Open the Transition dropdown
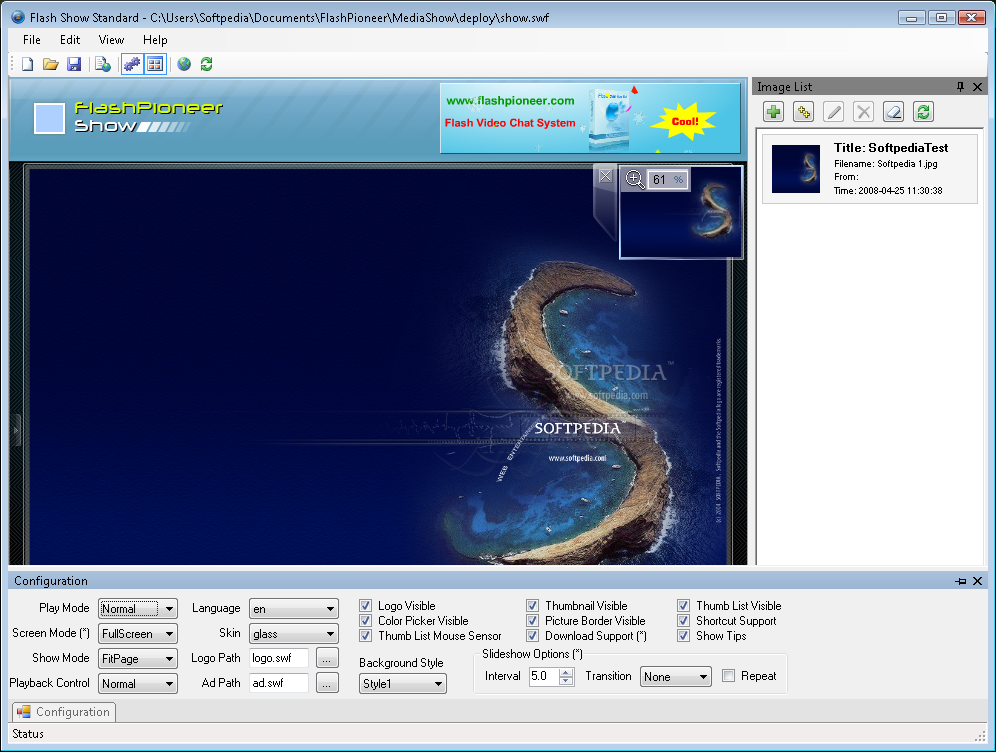Viewport: 996px width, 752px height. tap(676, 676)
